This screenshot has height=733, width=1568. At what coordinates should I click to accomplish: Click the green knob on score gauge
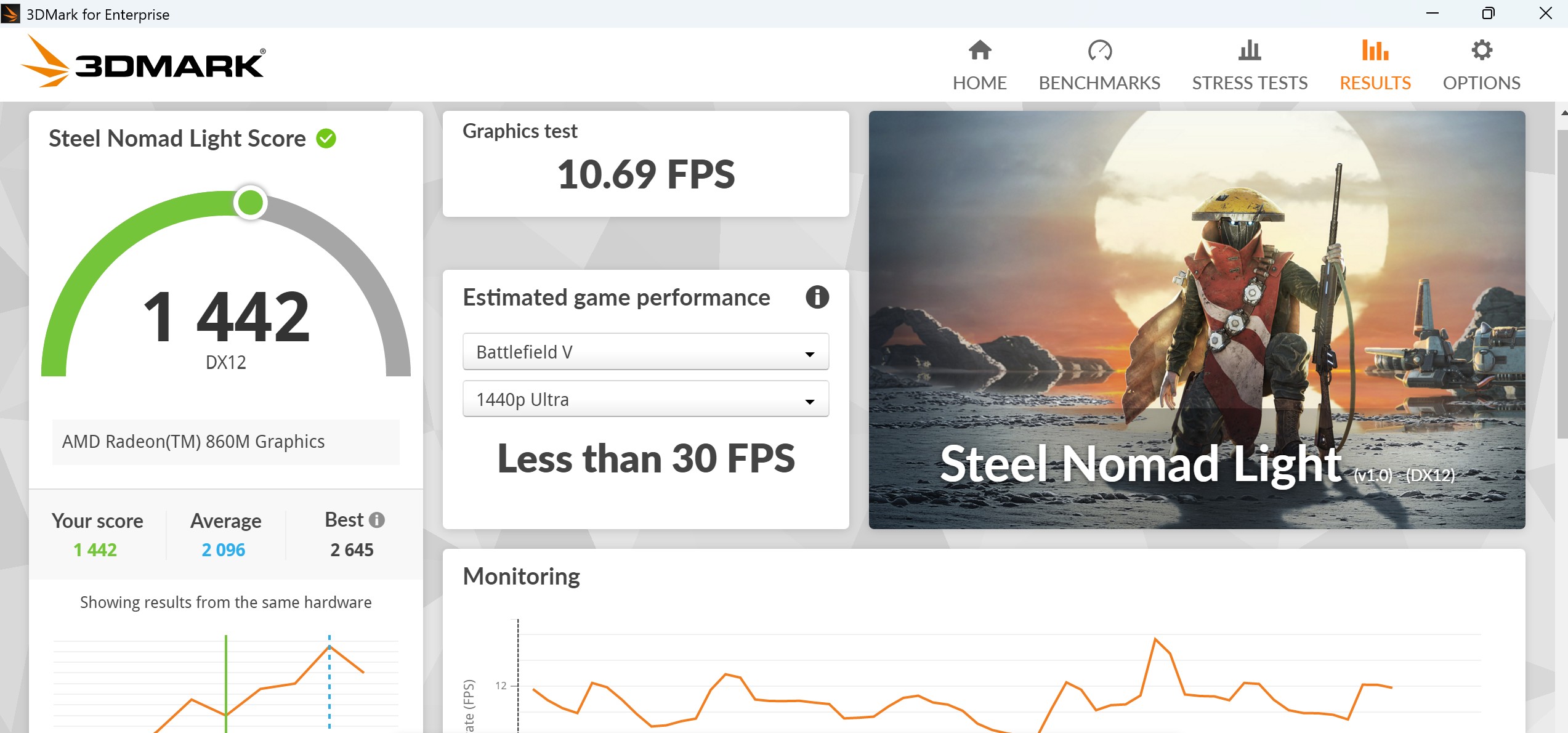[x=250, y=203]
